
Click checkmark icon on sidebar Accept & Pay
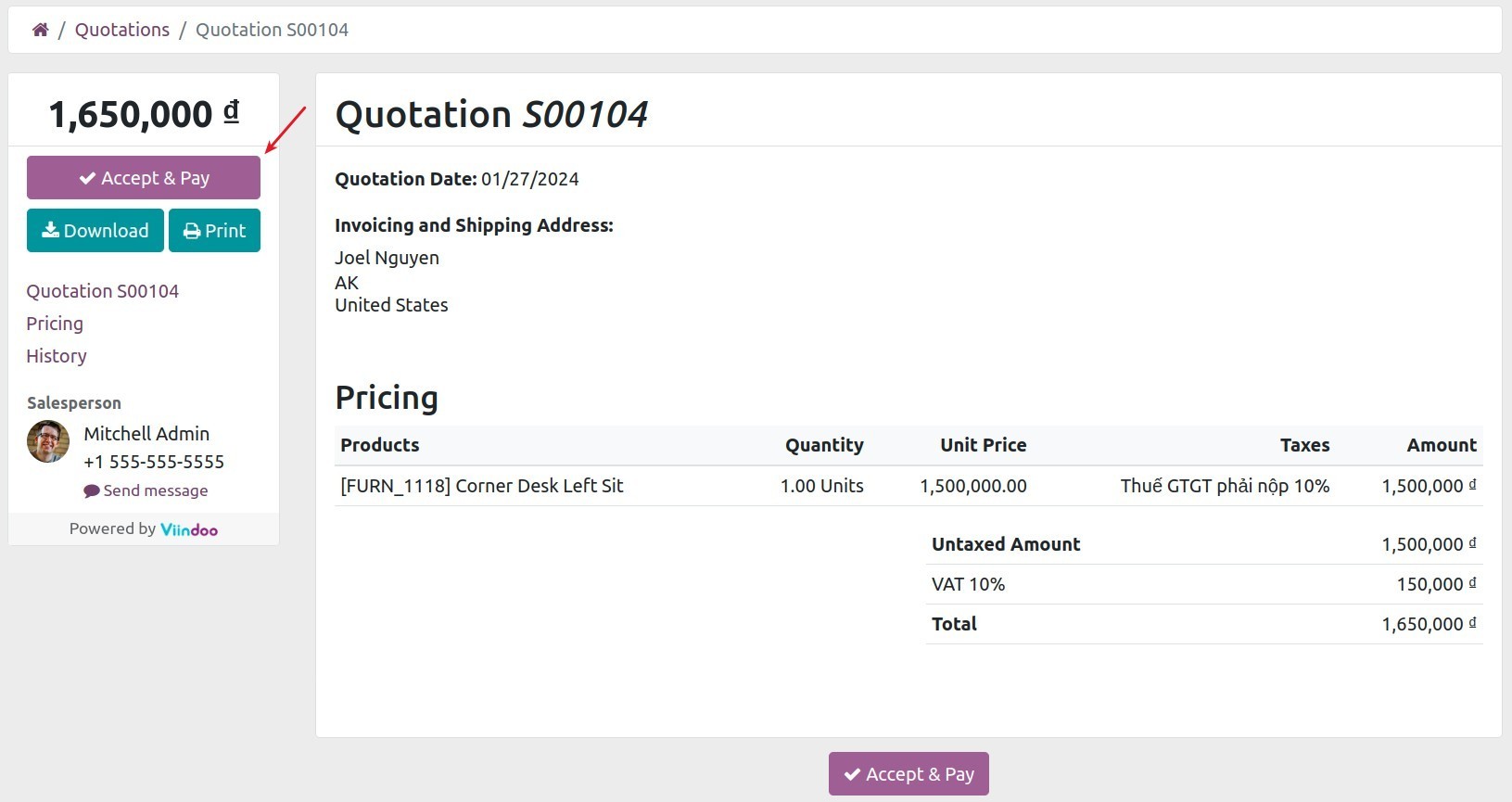pos(87,178)
